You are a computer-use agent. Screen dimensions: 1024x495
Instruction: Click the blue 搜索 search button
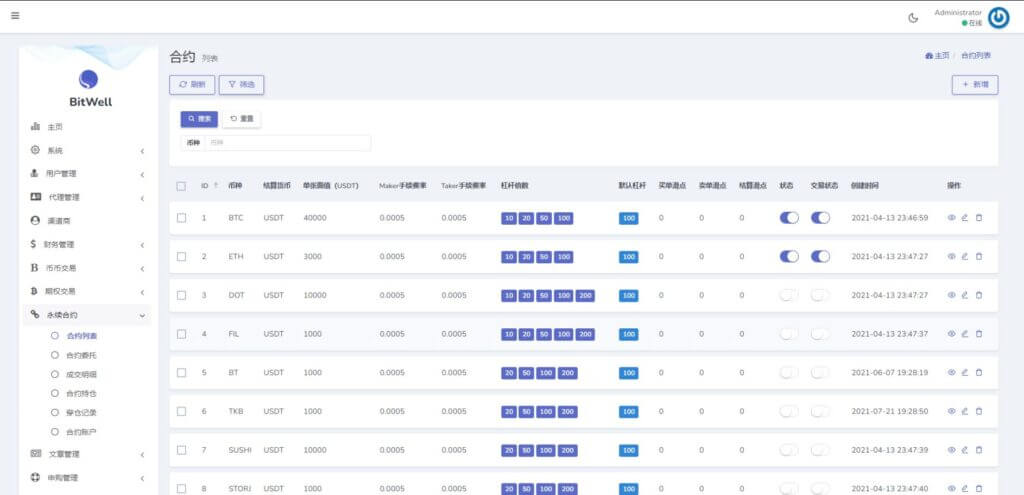click(x=199, y=119)
